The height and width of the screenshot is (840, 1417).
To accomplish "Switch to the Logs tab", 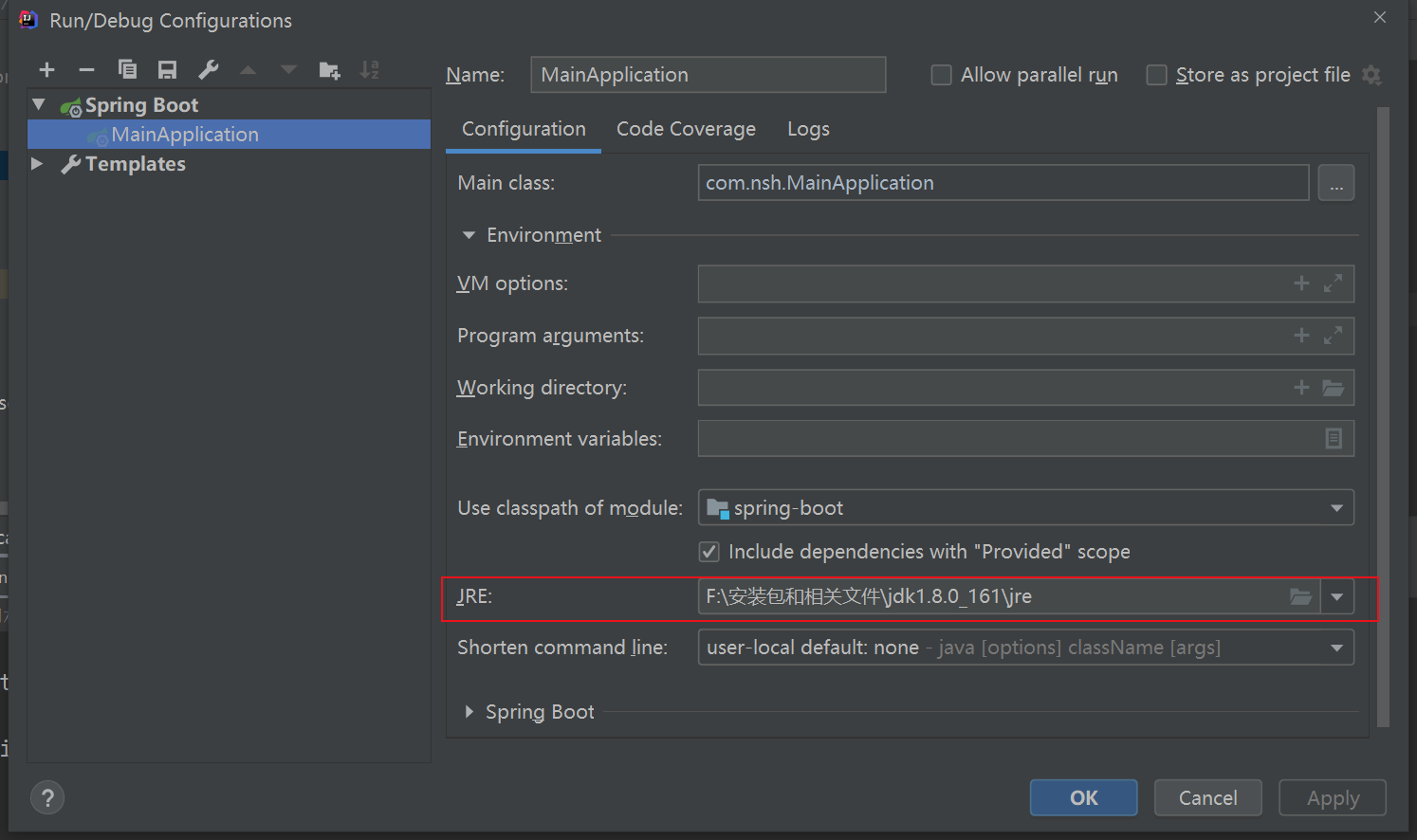I will pos(808,129).
